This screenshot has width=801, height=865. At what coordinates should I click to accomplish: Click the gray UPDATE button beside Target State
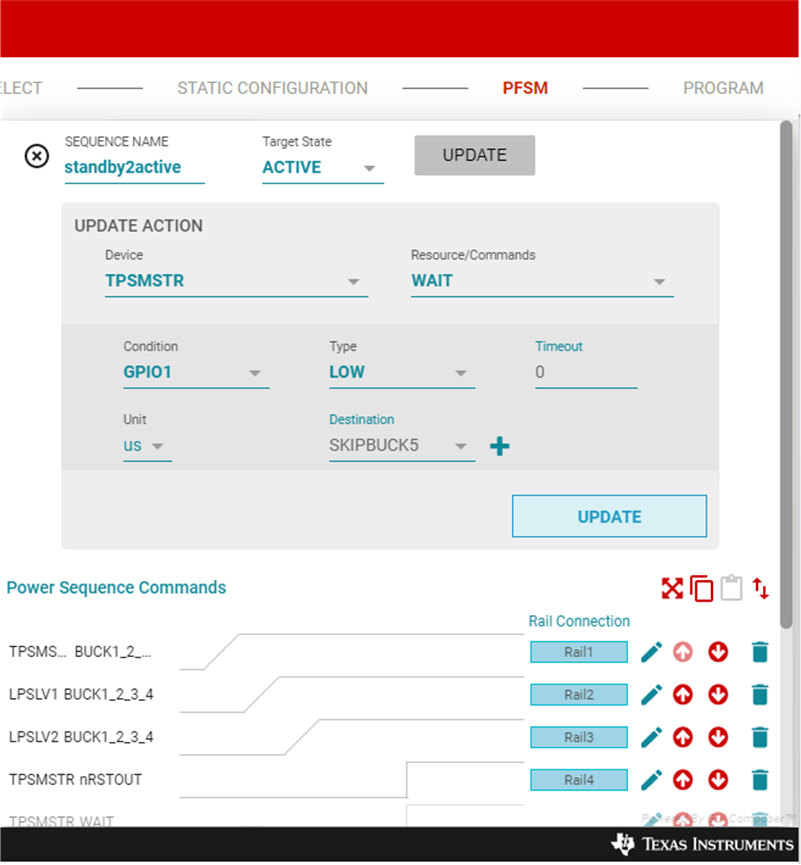click(x=474, y=155)
